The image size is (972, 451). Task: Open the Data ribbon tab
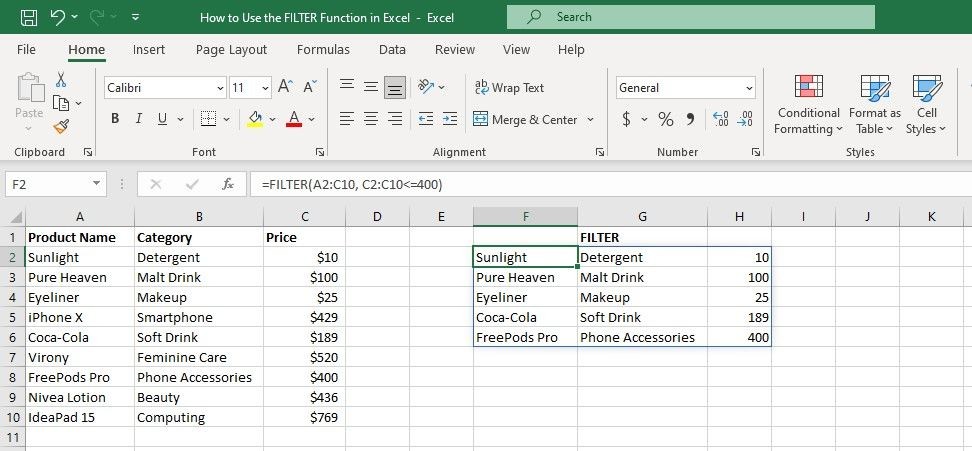coord(392,50)
